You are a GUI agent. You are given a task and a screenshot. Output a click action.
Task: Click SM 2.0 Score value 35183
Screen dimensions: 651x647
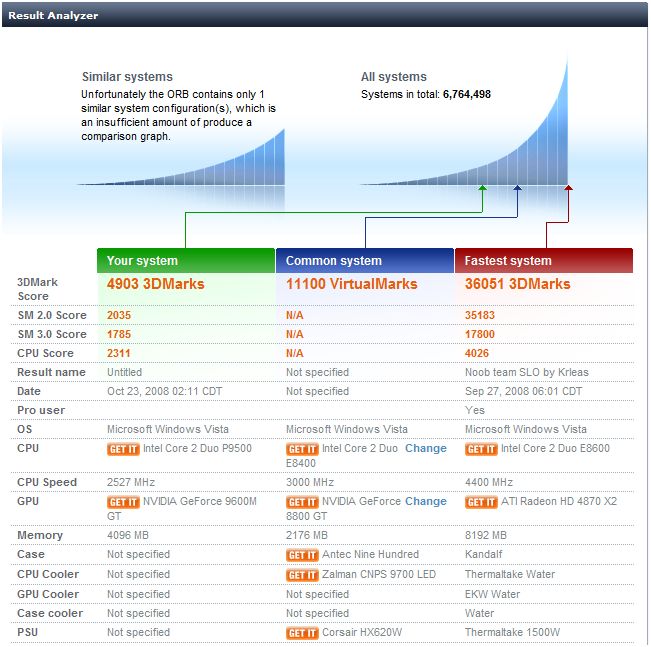point(480,316)
